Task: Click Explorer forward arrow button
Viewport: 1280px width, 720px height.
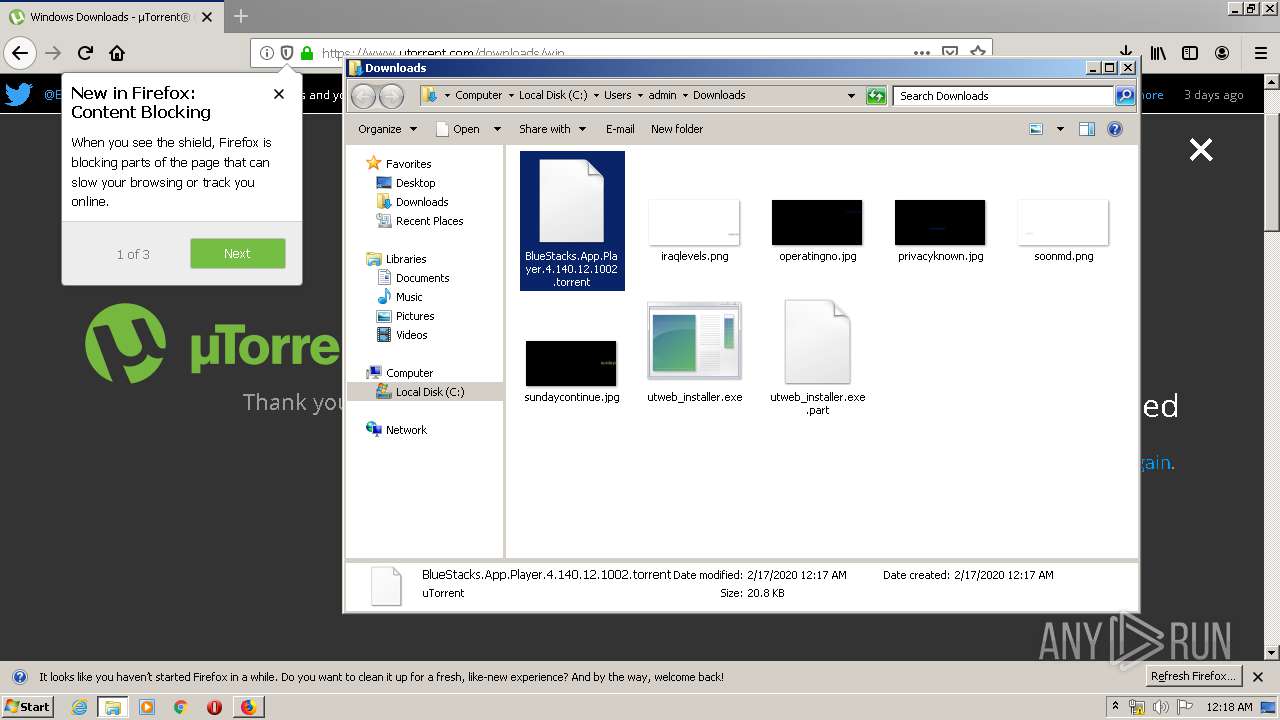Action: (x=391, y=96)
